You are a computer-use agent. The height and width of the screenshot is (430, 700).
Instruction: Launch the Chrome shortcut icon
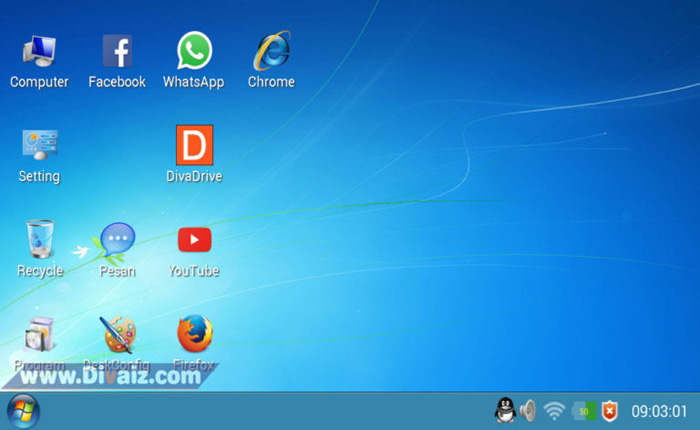(x=272, y=50)
